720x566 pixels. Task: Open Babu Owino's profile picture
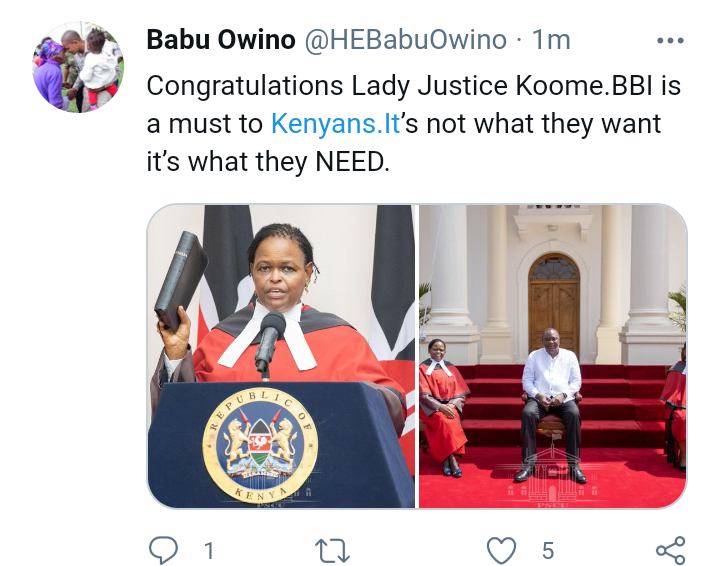(78, 67)
